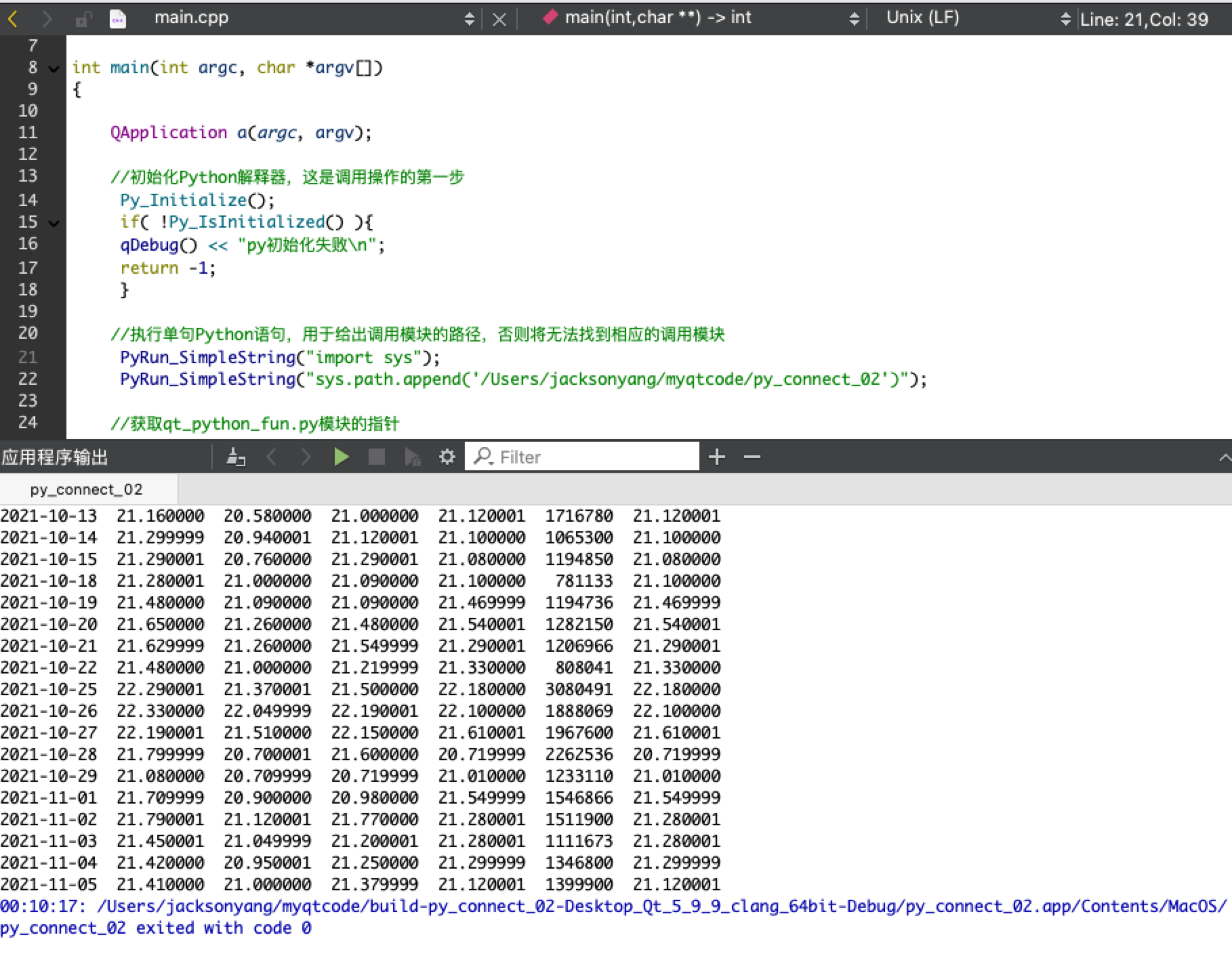This screenshot has height=954, width=1232.
Task: Click the 'QApplication a(argc, argv);' line
Action: tap(241, 133)
